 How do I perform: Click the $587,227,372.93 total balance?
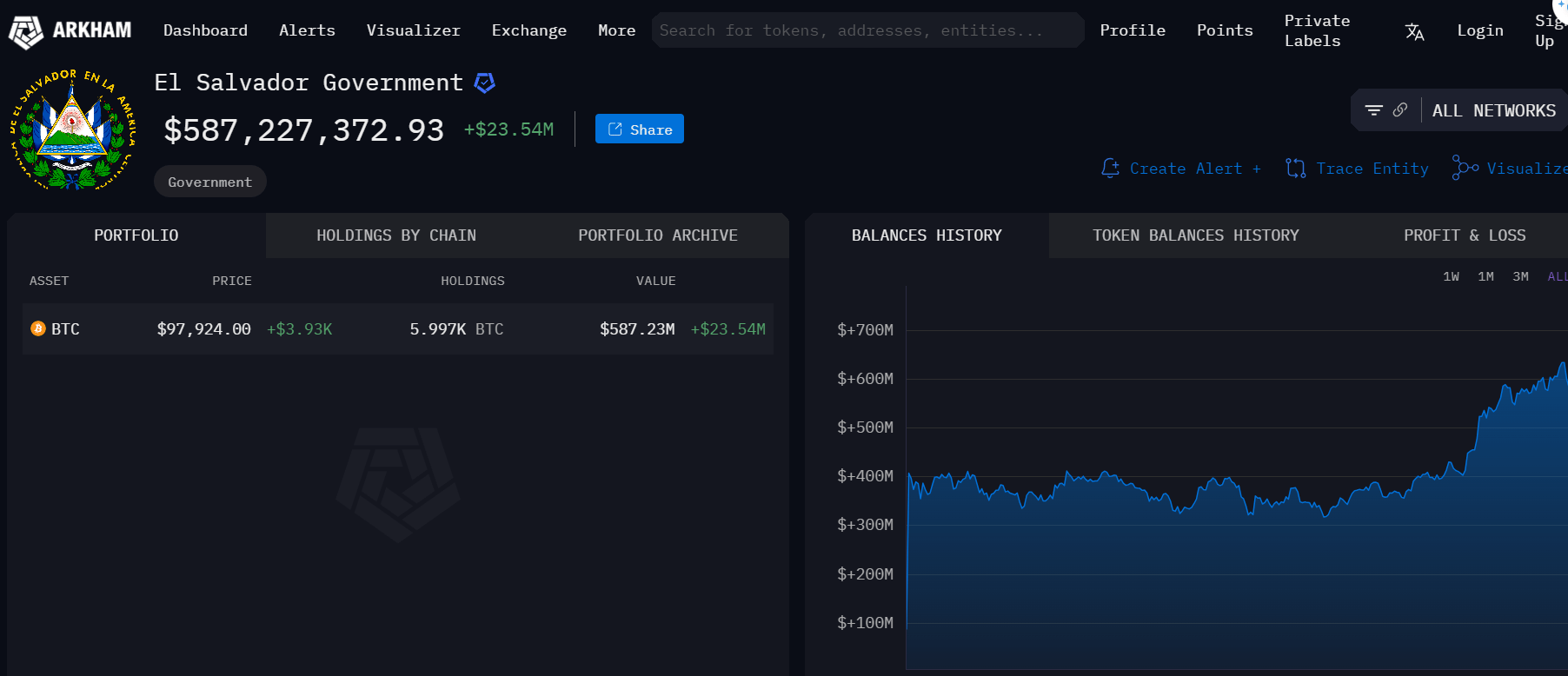click(x=303, y=130)
